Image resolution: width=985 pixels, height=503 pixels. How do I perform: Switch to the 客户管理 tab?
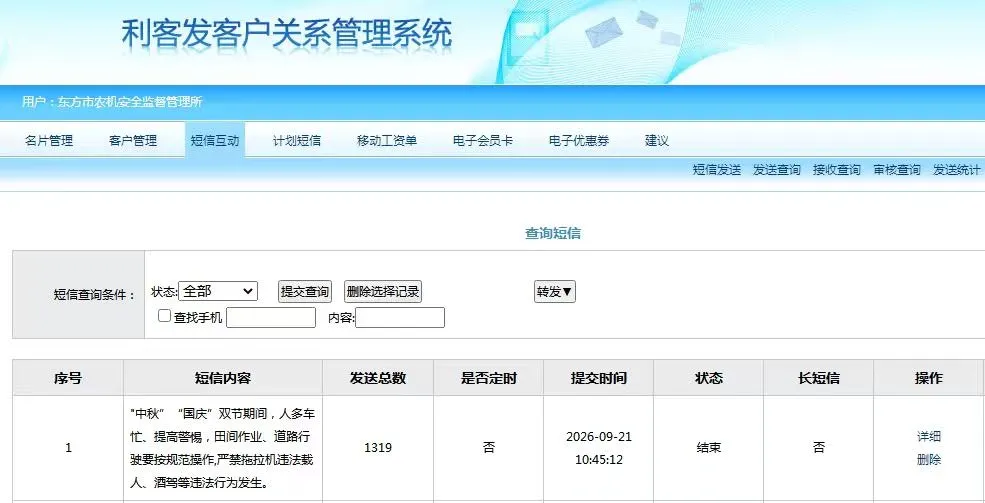coord(133,141)
